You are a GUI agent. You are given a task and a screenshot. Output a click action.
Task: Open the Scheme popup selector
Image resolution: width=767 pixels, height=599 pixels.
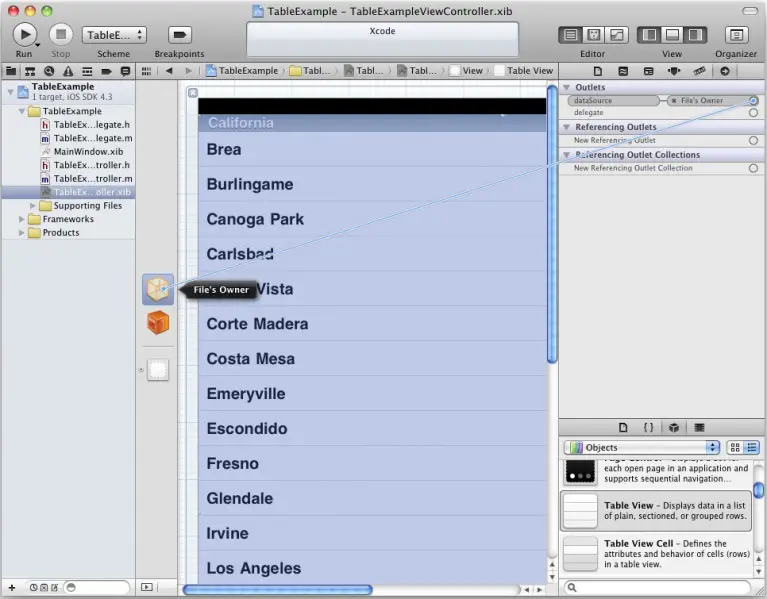[x=114, y=34]
